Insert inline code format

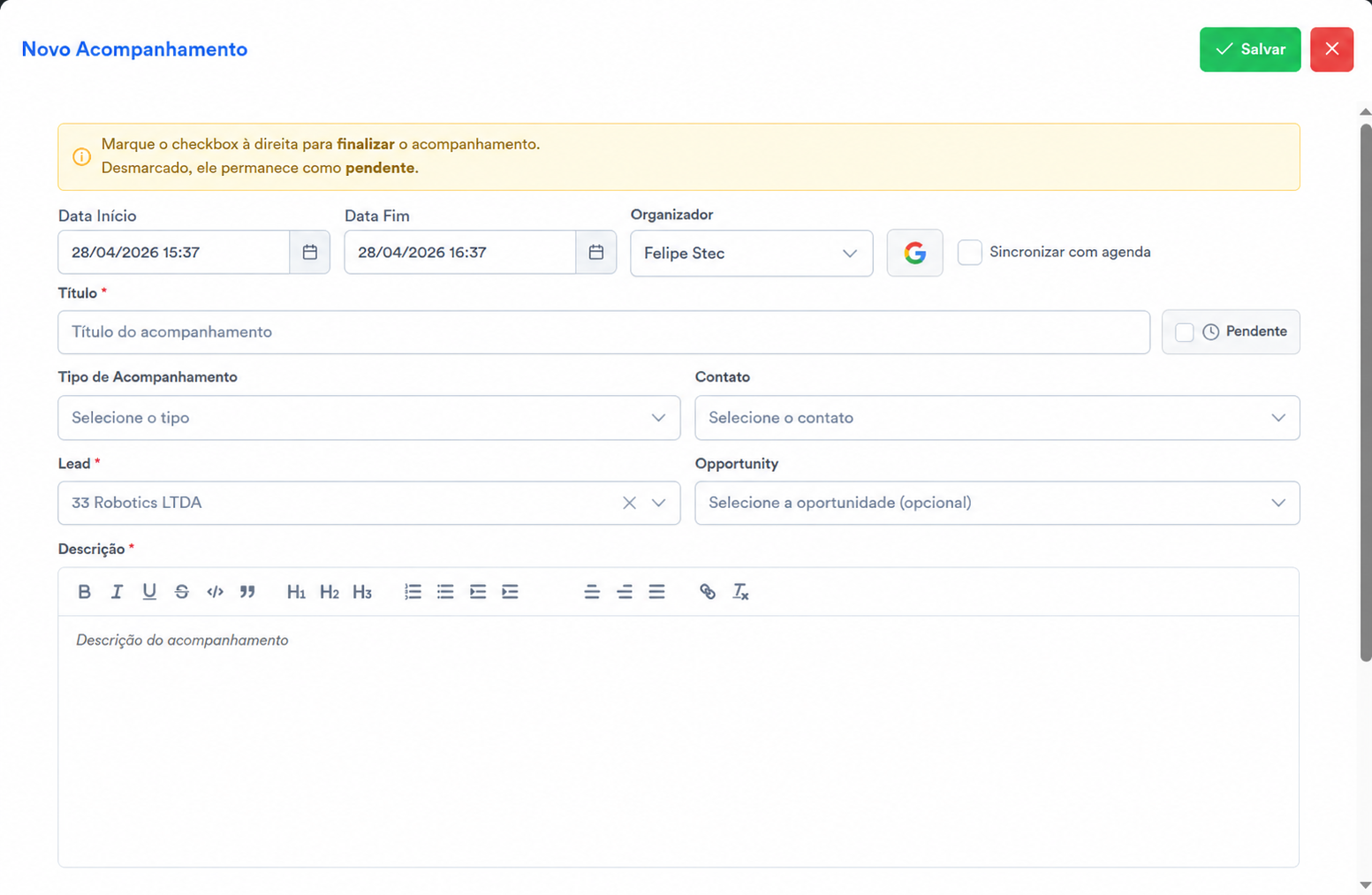click(215, 592)
